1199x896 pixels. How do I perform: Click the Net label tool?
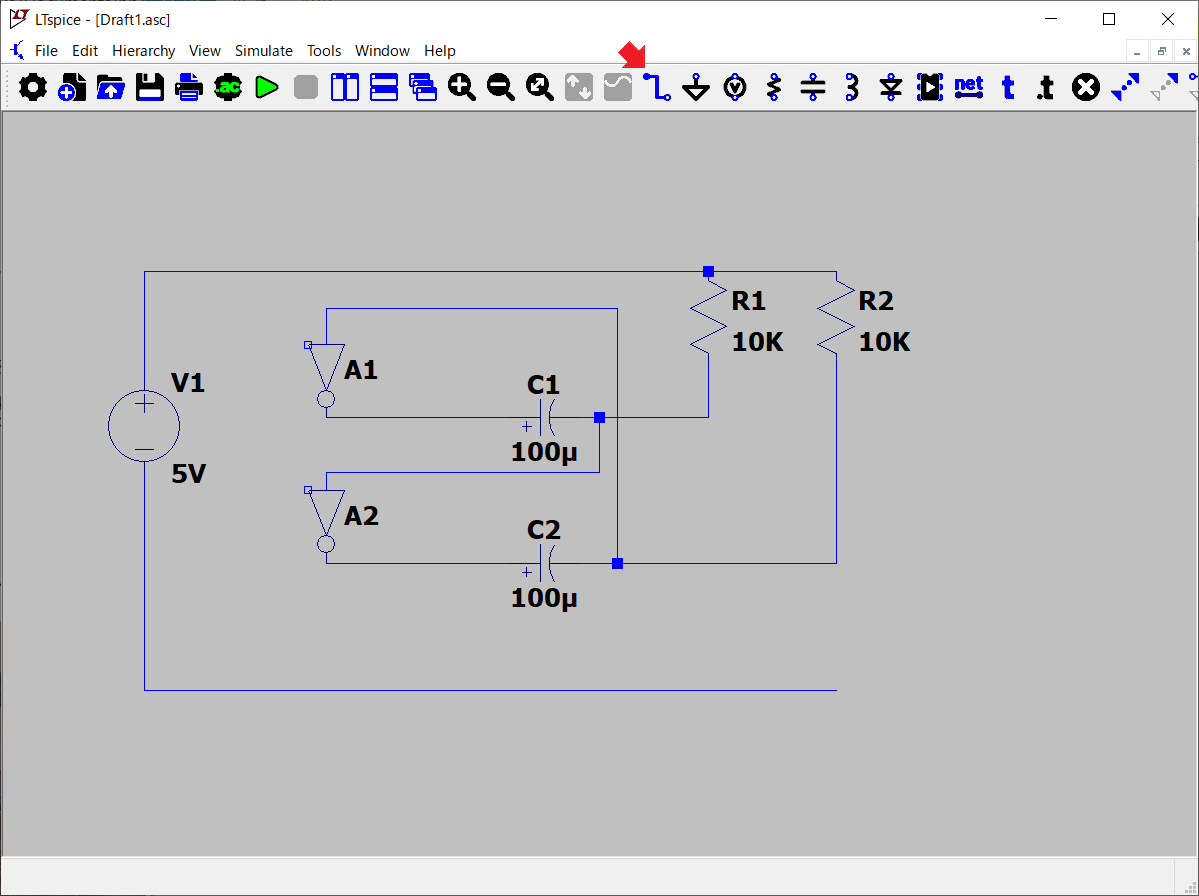pos(969,88)
